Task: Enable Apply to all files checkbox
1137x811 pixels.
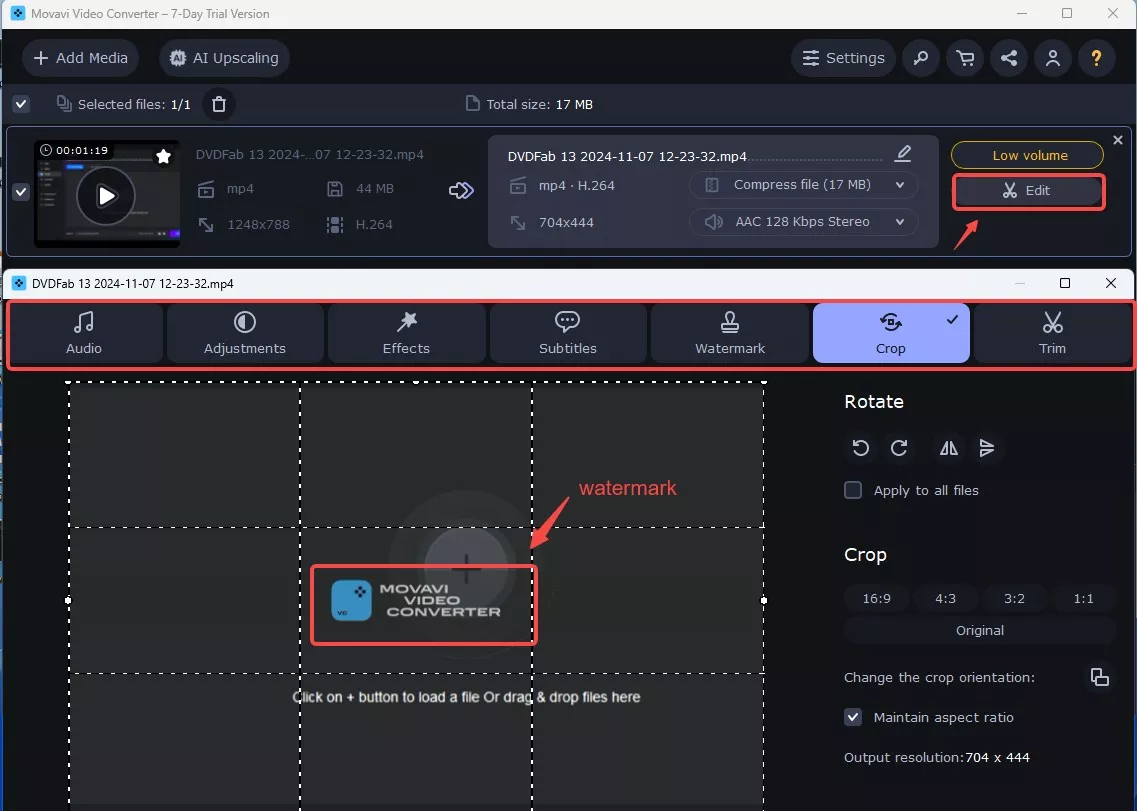Action: [x=853, y=490]
